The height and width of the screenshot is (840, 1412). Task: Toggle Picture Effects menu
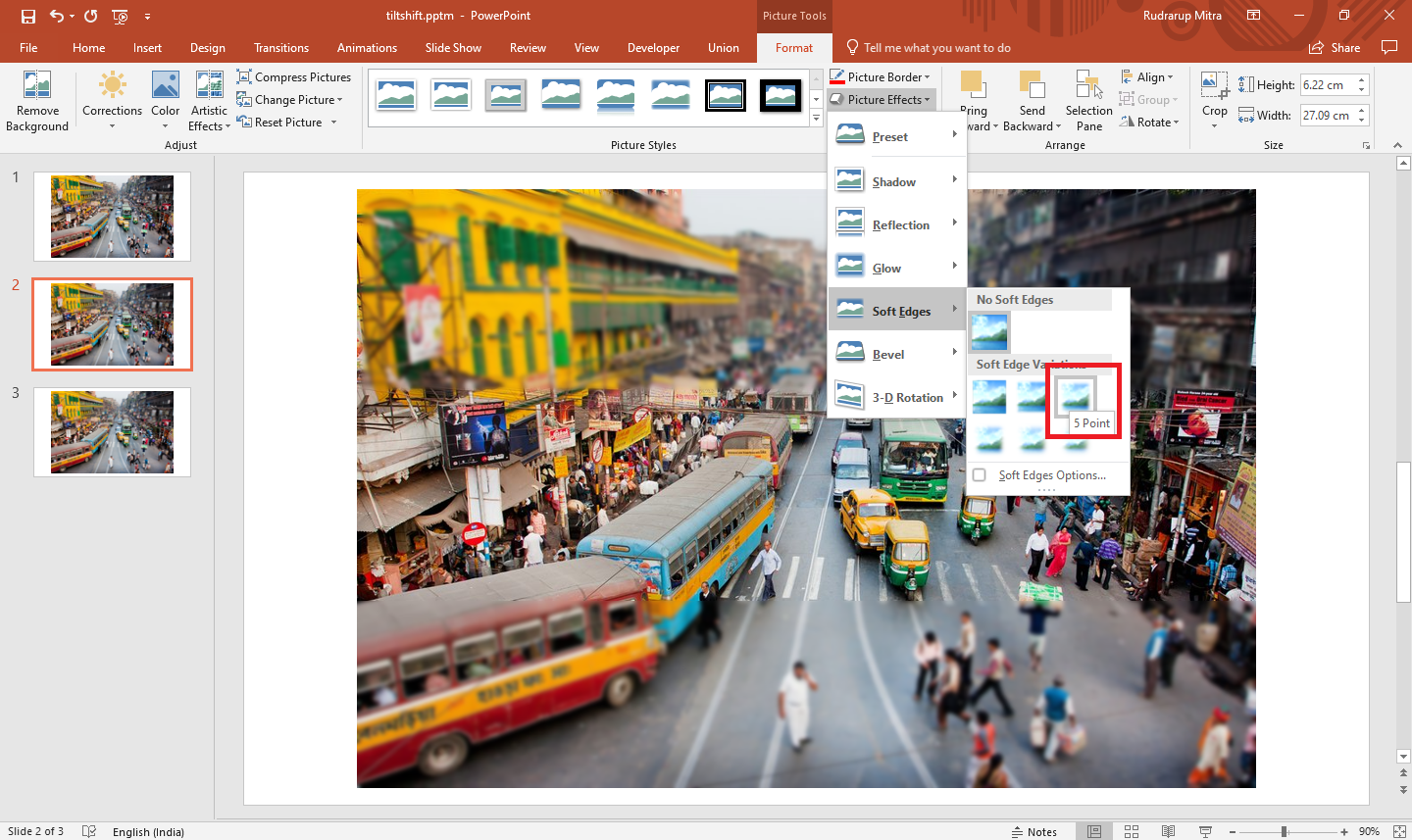point(881,99)
